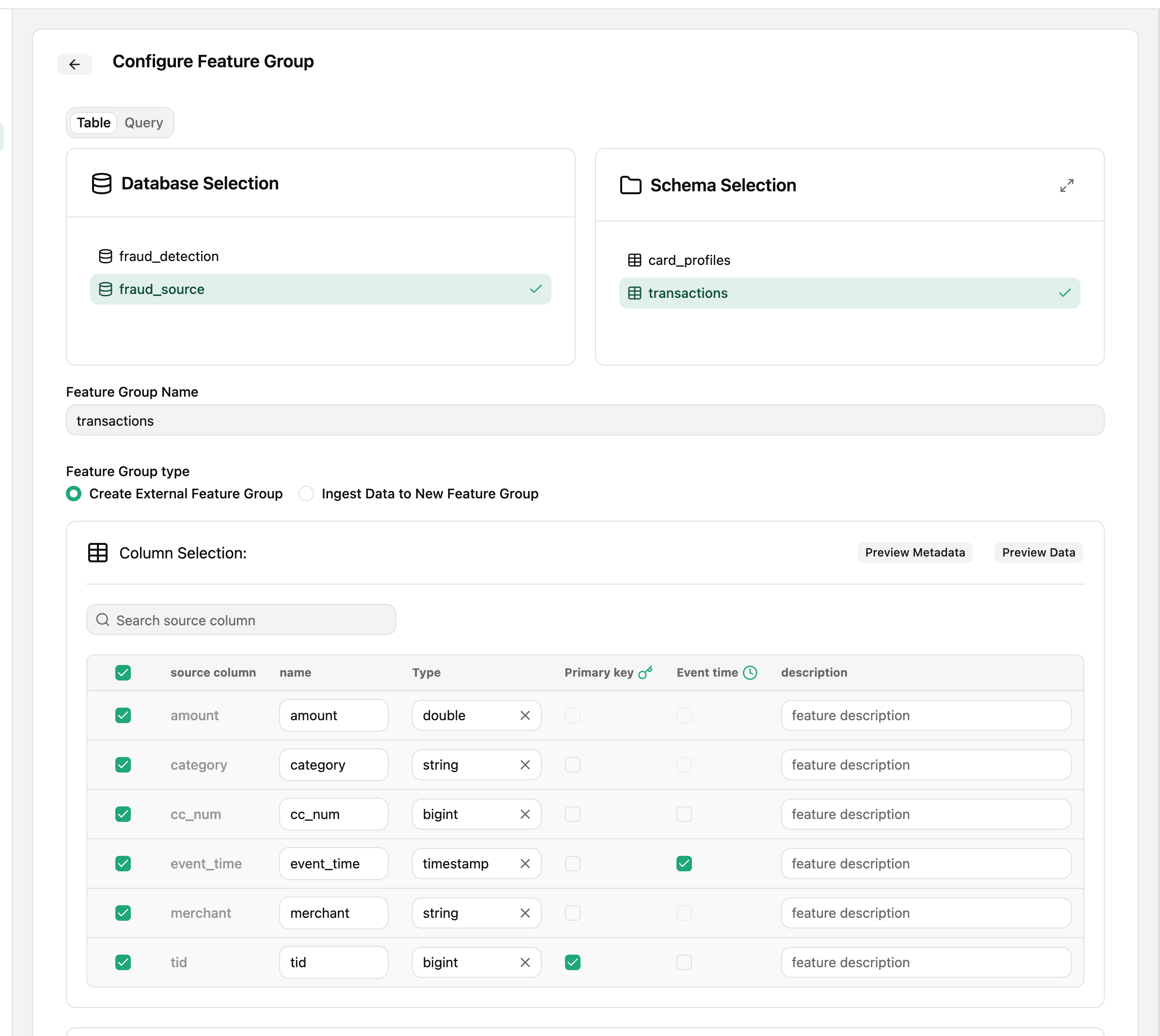Edit the event_time name field
The image size is (1160, 1036).
point(334,864)
